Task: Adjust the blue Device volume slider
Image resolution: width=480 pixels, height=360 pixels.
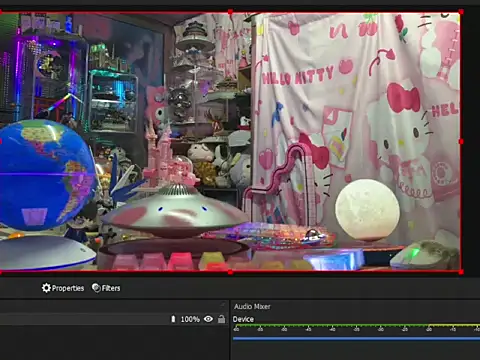Action: coord(356,339)
